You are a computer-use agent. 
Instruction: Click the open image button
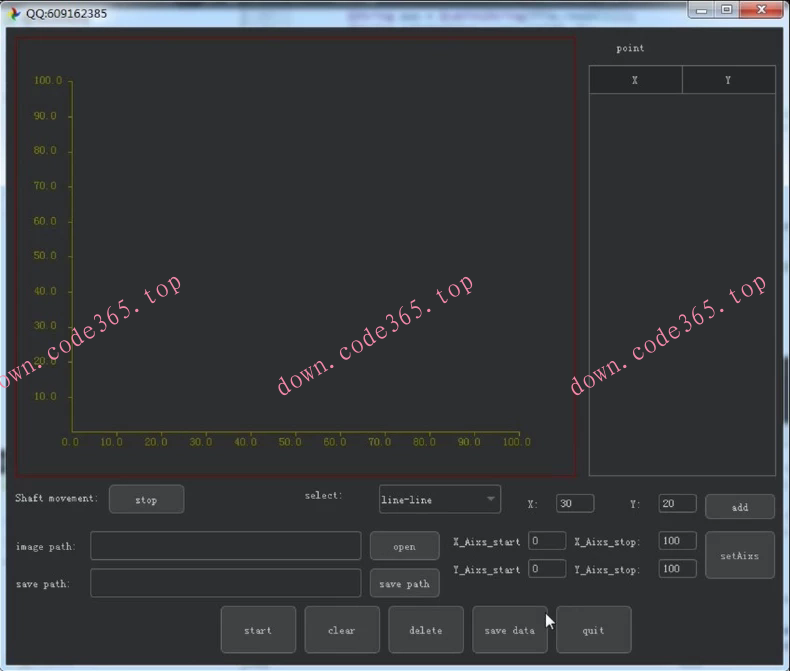pyautogui.click(x=404, y=546)
